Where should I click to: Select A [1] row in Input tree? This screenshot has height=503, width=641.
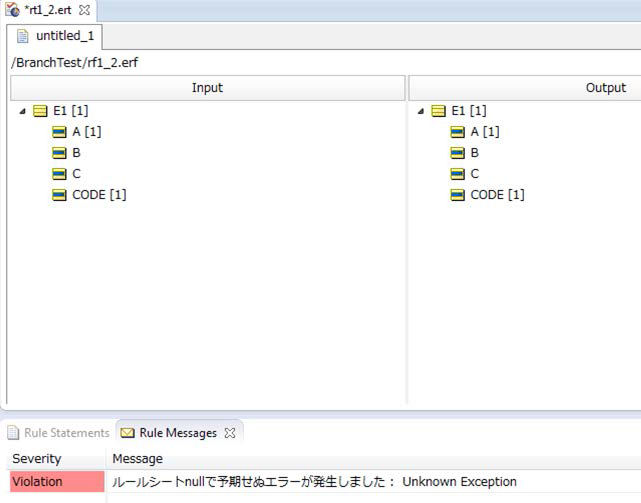tap(87, 132)
